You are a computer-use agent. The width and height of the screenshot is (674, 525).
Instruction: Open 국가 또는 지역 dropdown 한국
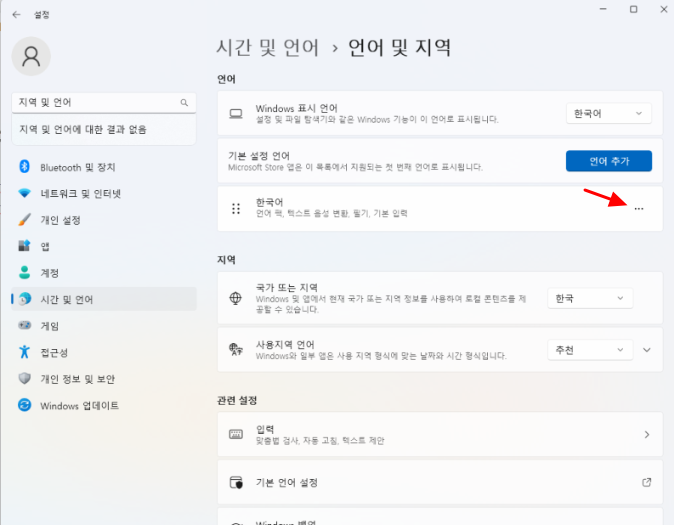point(590,298)
